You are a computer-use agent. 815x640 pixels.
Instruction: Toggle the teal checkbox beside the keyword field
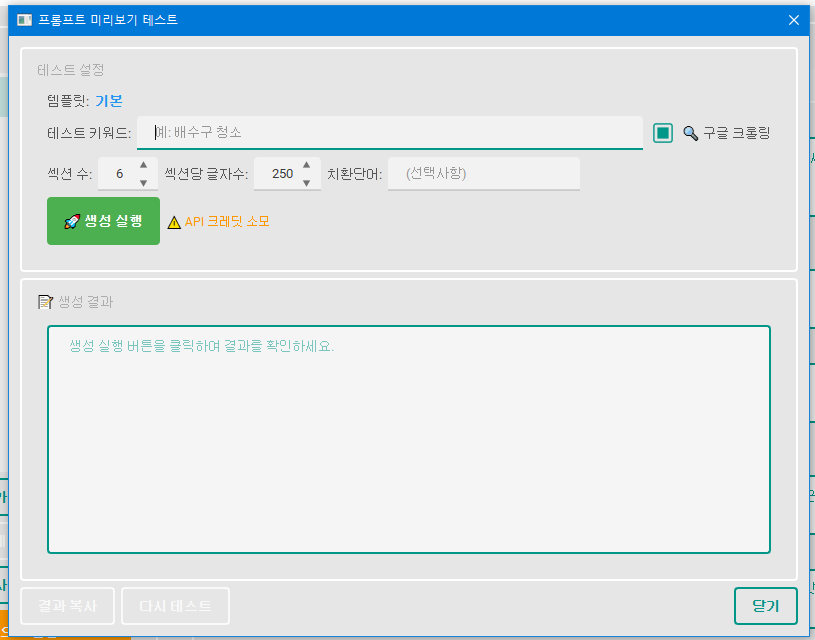662,132
